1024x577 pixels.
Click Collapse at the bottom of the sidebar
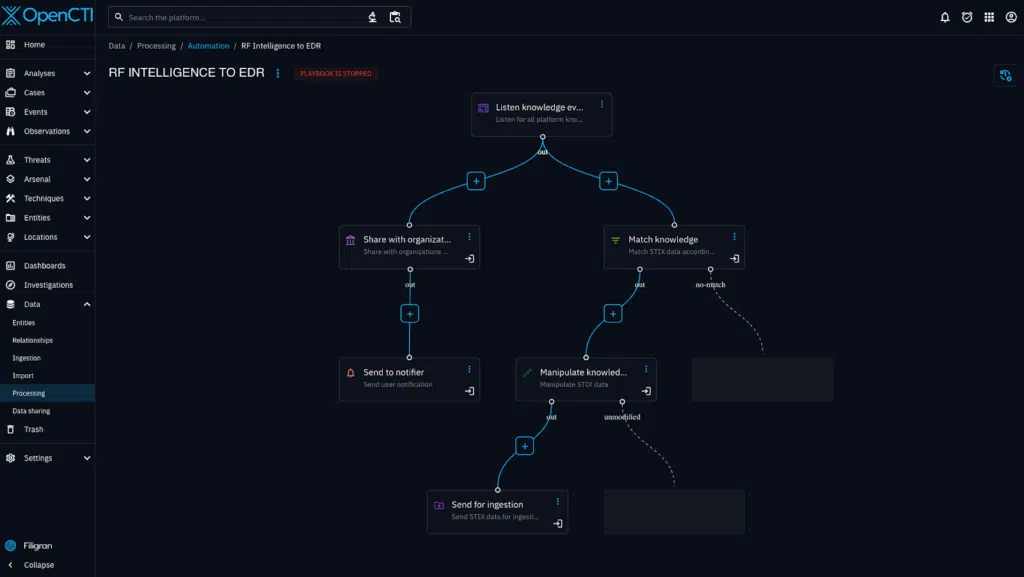38,565
